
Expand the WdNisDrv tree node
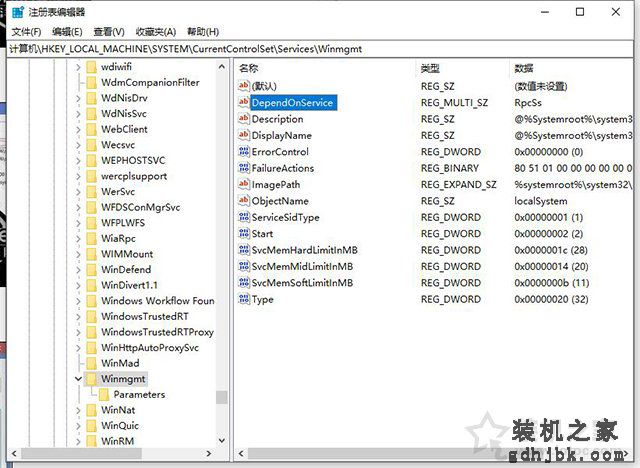(78, 98)
